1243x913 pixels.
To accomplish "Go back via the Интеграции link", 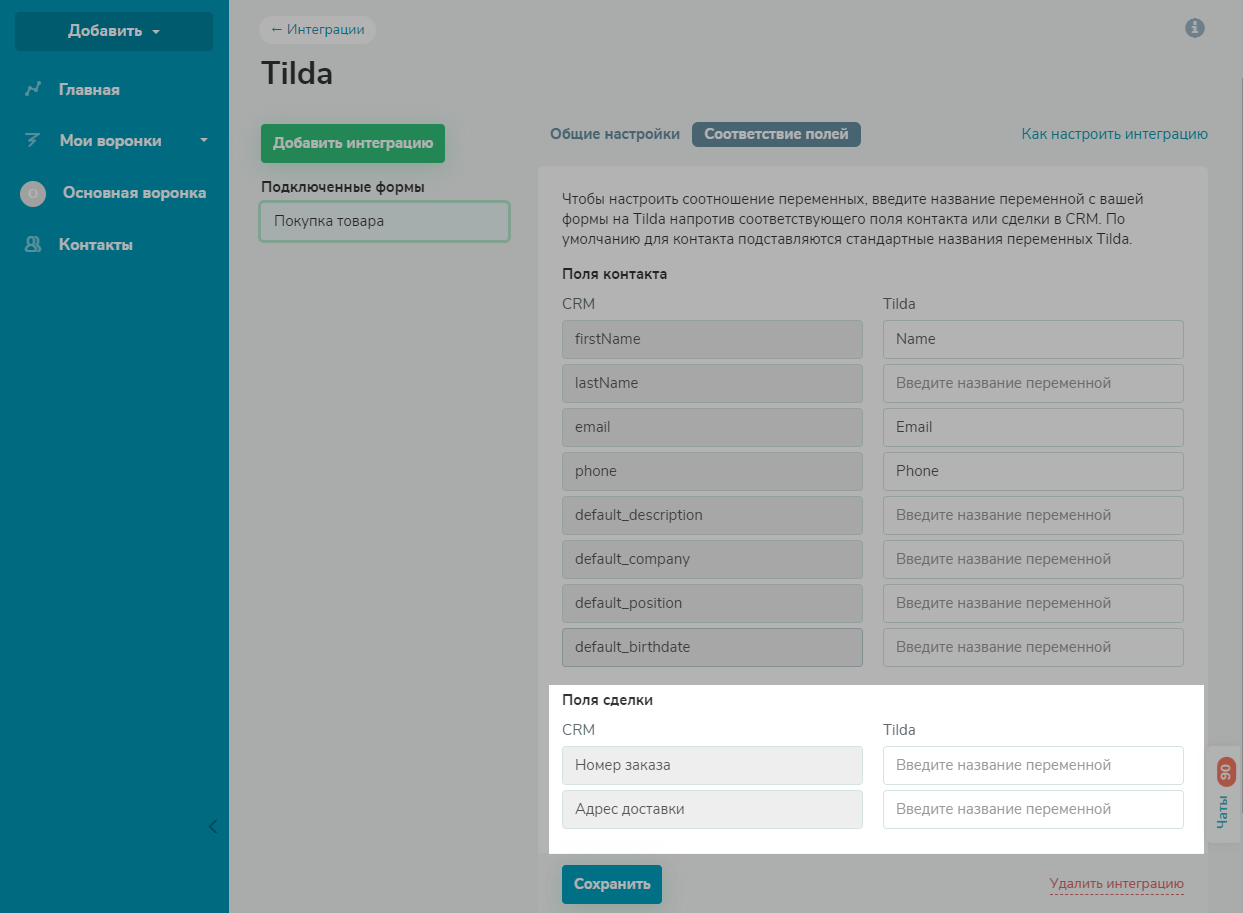I will [317, 29].
